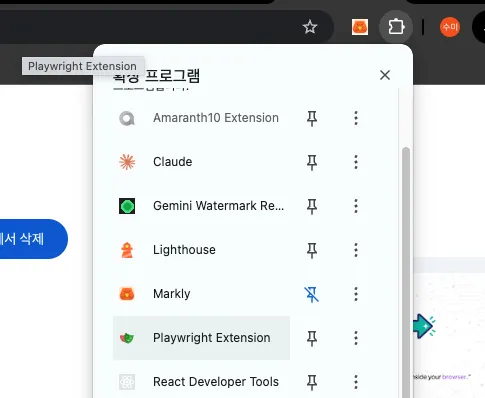Click the Claude starburst icon
Screen dimensions: 485x398
click(x=127, y=162)
